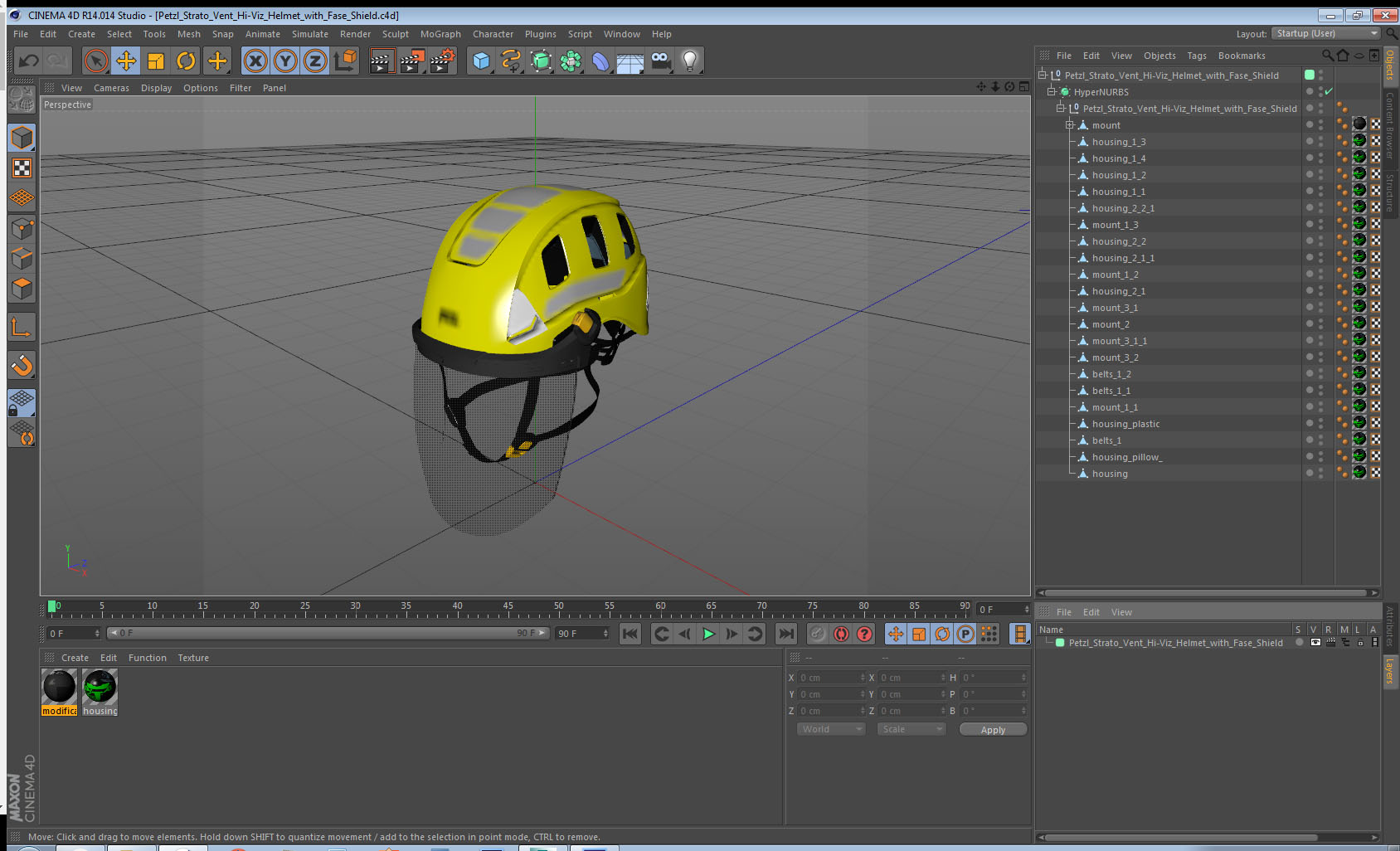Collapse nested Petzl_Strato null under HyperNURBS
Image resolution: width=1400 pixels, height=851 pixels.
pos(1061,108)
